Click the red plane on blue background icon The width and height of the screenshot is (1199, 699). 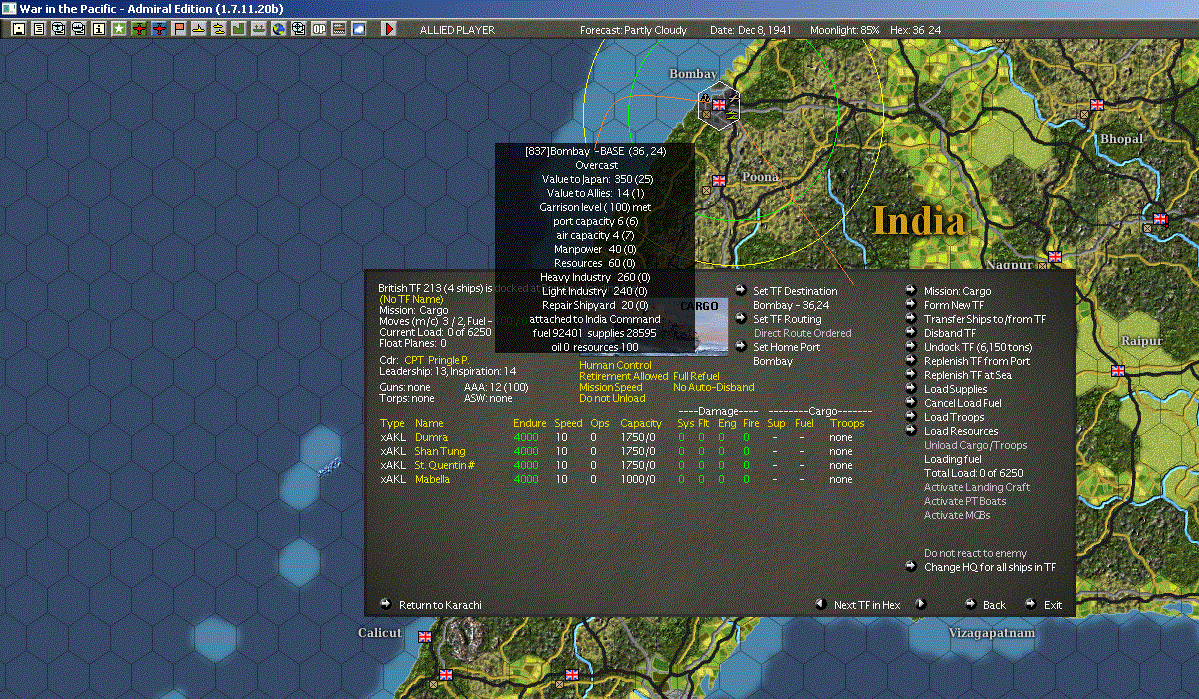[x=158, y=29]
